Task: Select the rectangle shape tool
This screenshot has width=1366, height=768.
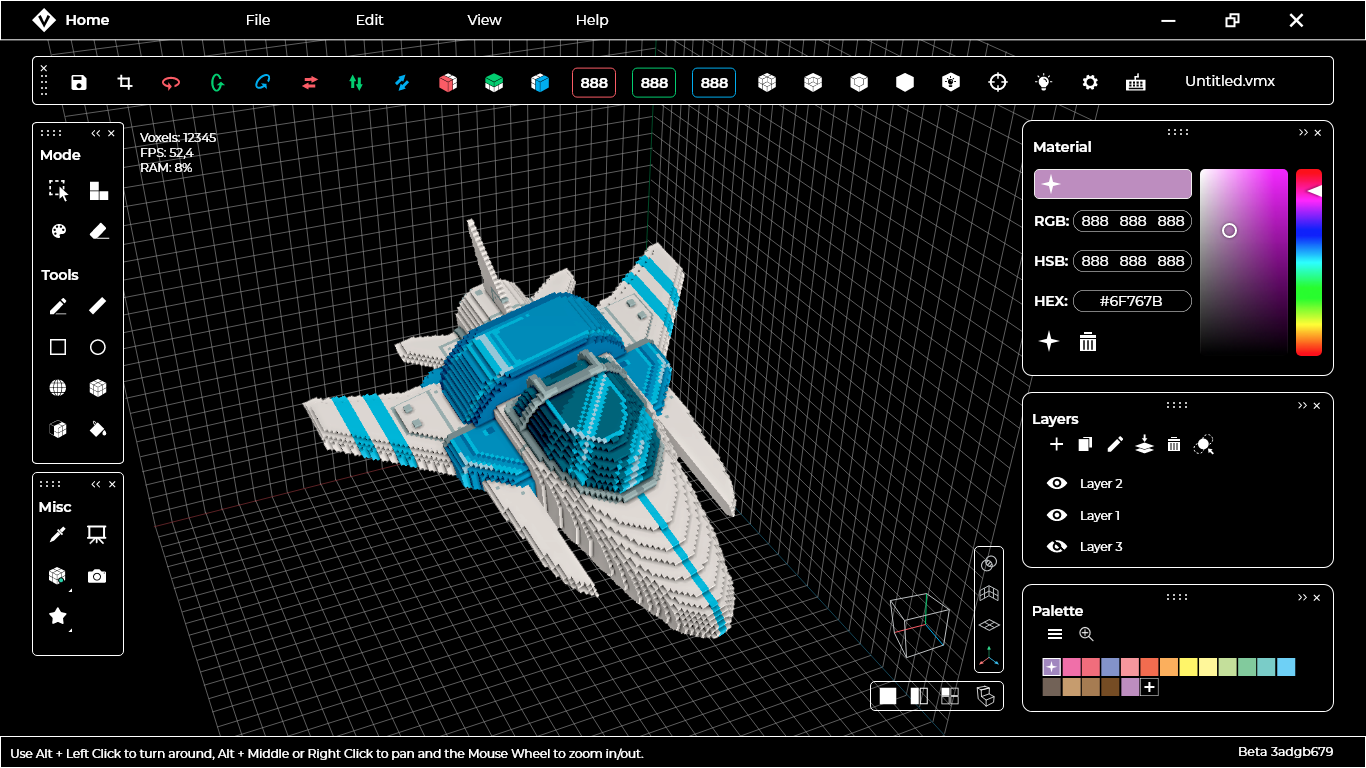Action: pyautogui.click(x=57, y=347)
